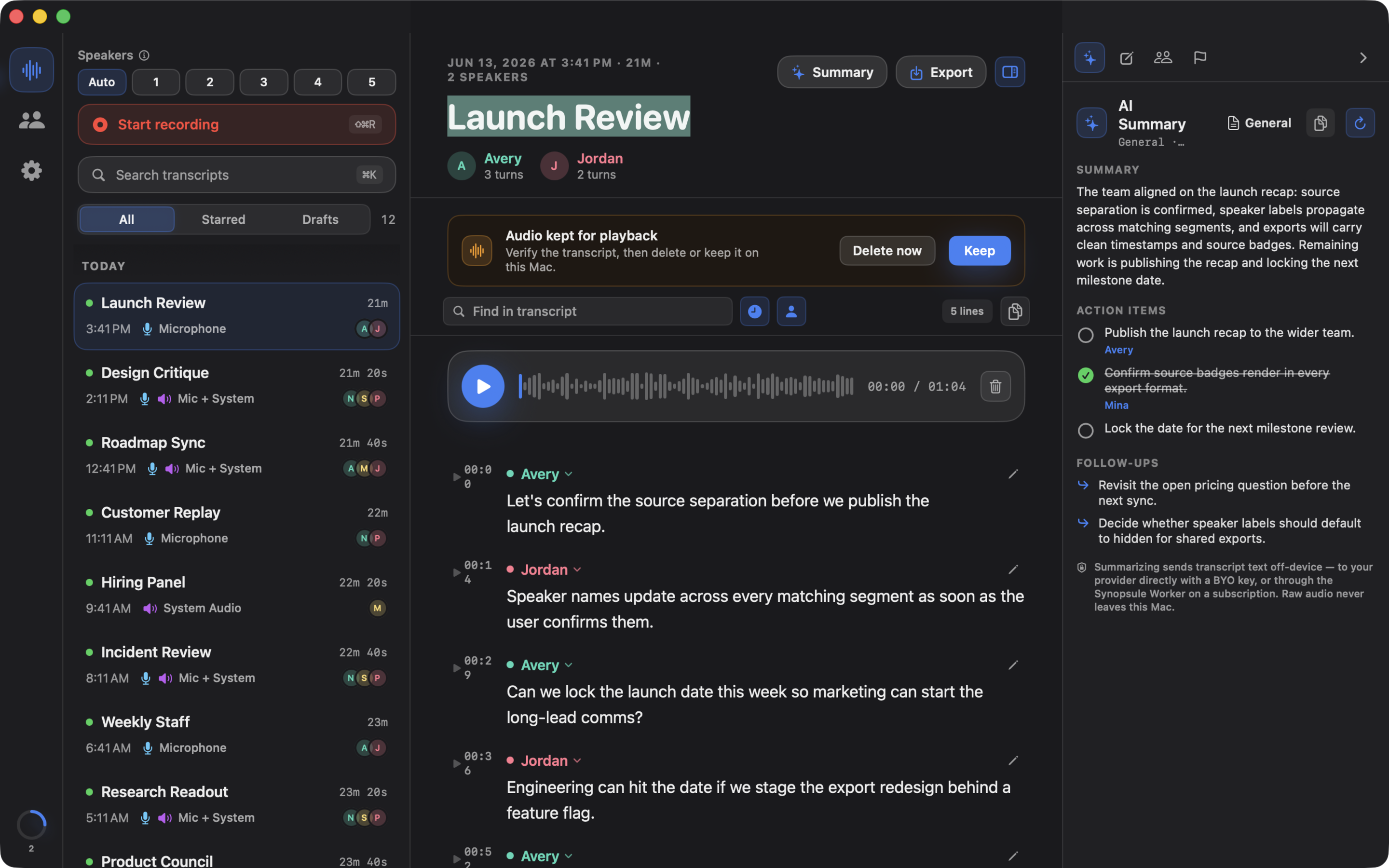Click Start recording button
The image size is (1389, 868).
click(x=236, y=124)
